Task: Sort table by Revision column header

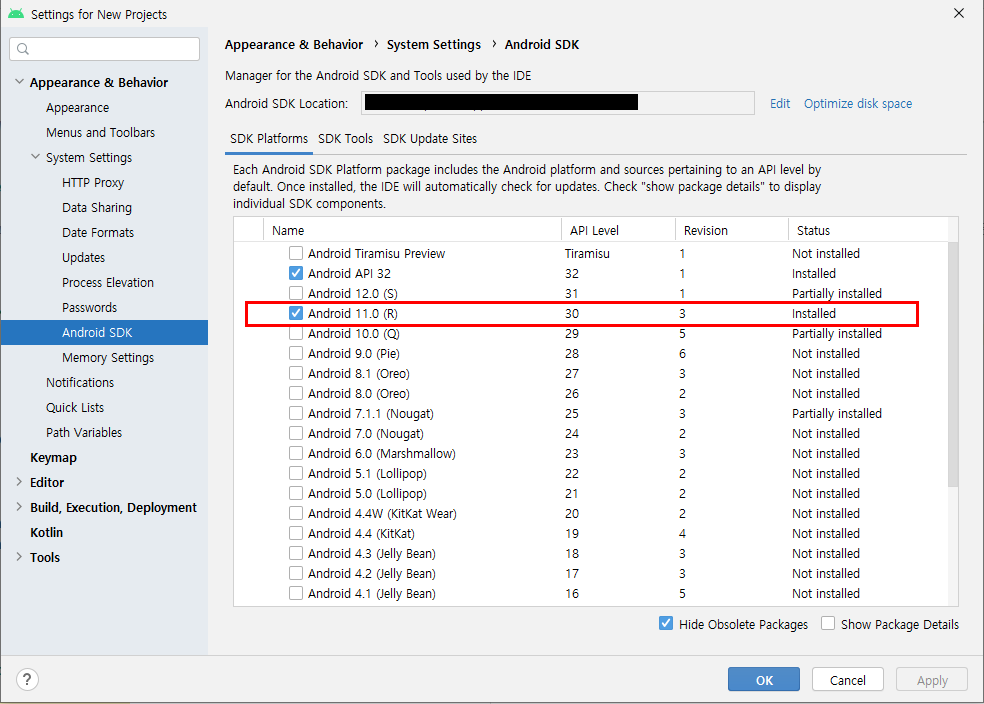Action: tap(732, 230)
